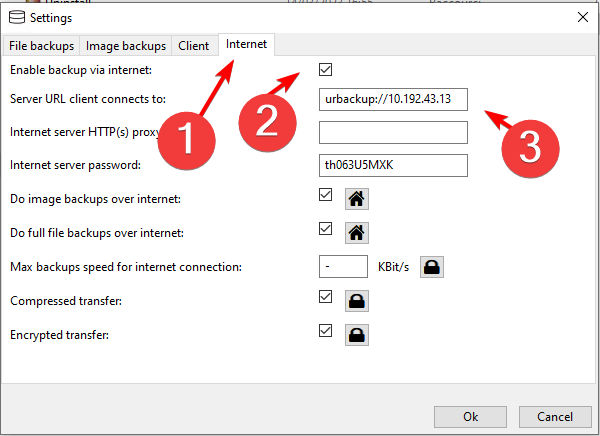Screen dimensions: 600x436
Task: Click the Settings window title icon
Action: click(15, 17)
